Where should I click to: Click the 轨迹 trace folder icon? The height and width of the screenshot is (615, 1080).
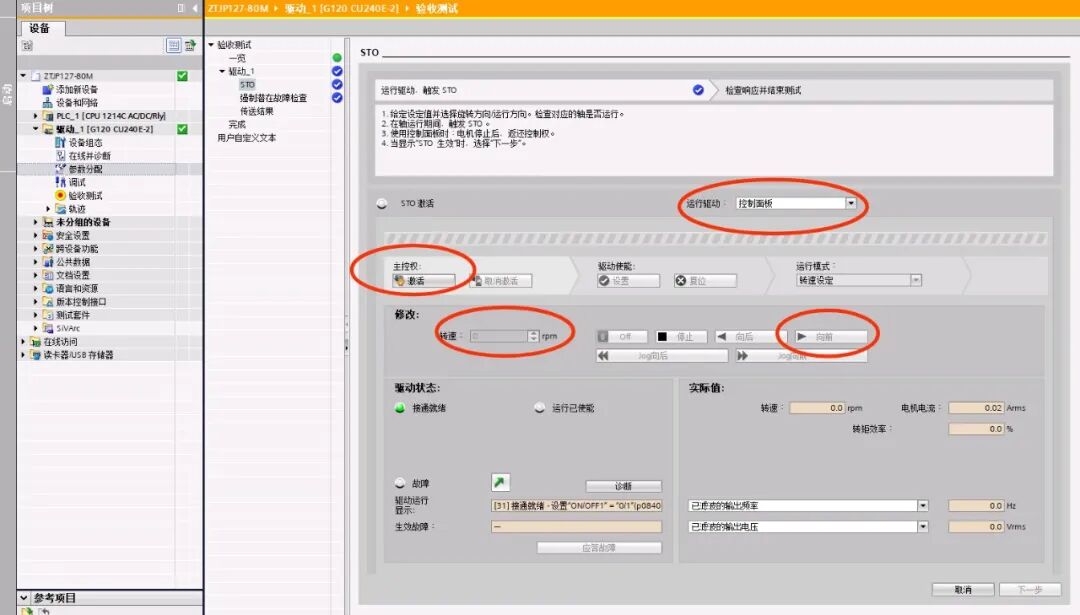pos(60,209)
